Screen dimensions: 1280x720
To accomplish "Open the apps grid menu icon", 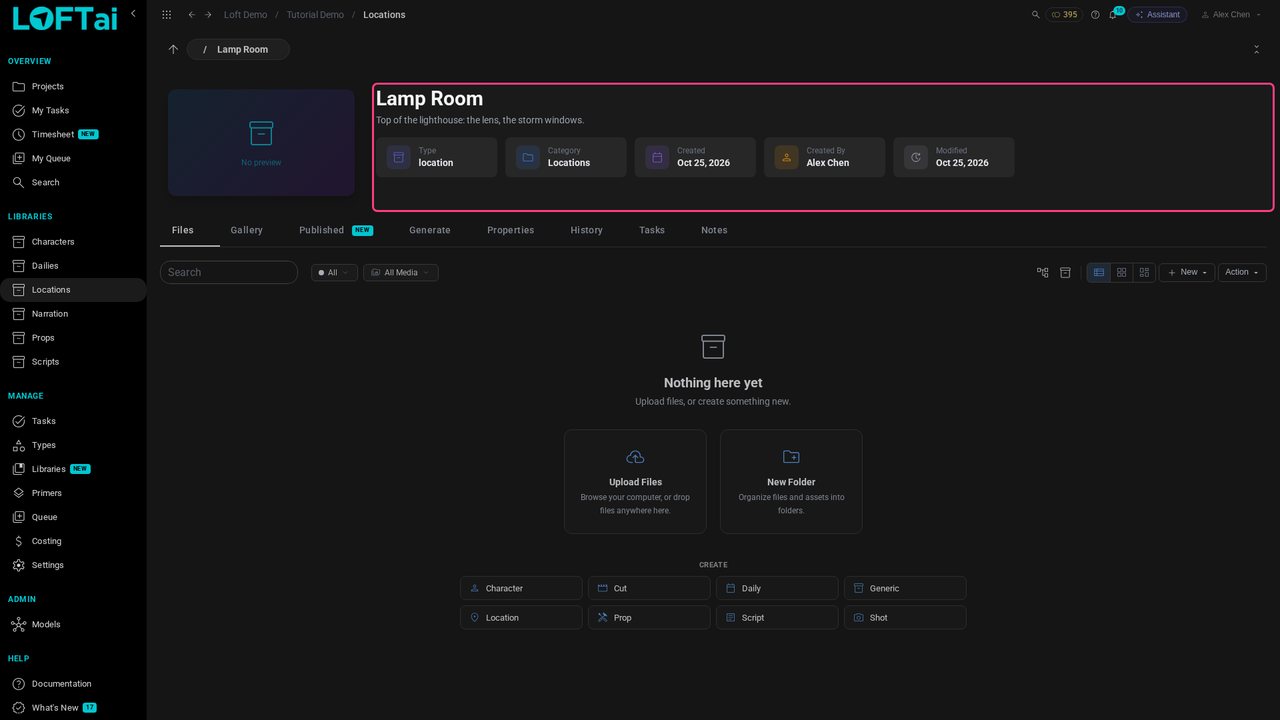I will 166,15.
